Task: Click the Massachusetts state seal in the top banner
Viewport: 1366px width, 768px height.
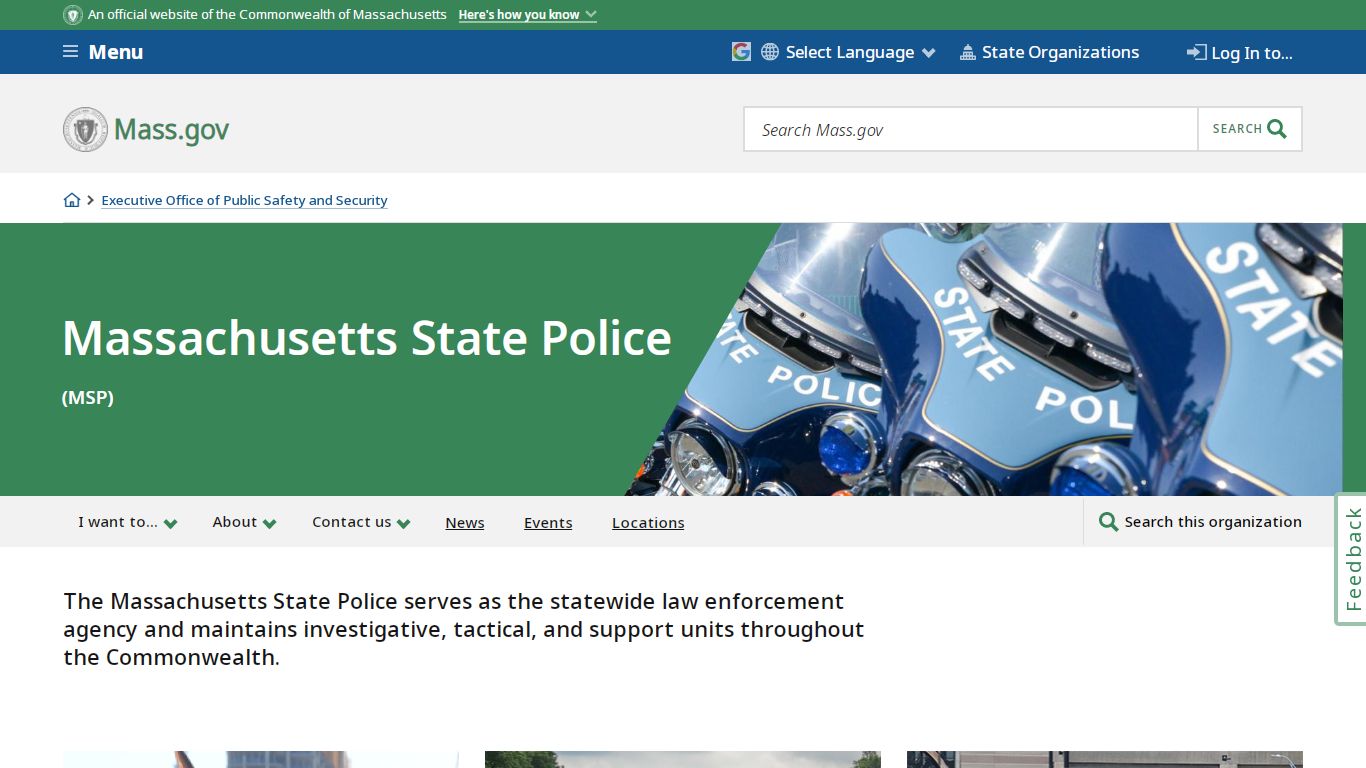Action: point(73,15)
